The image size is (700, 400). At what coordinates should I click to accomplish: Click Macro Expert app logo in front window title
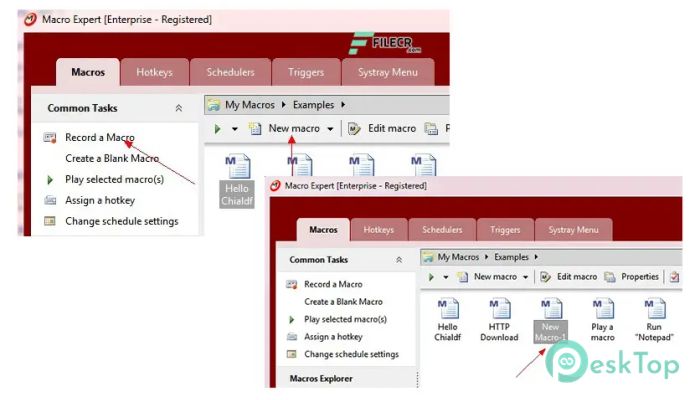(x=275, y=186)
